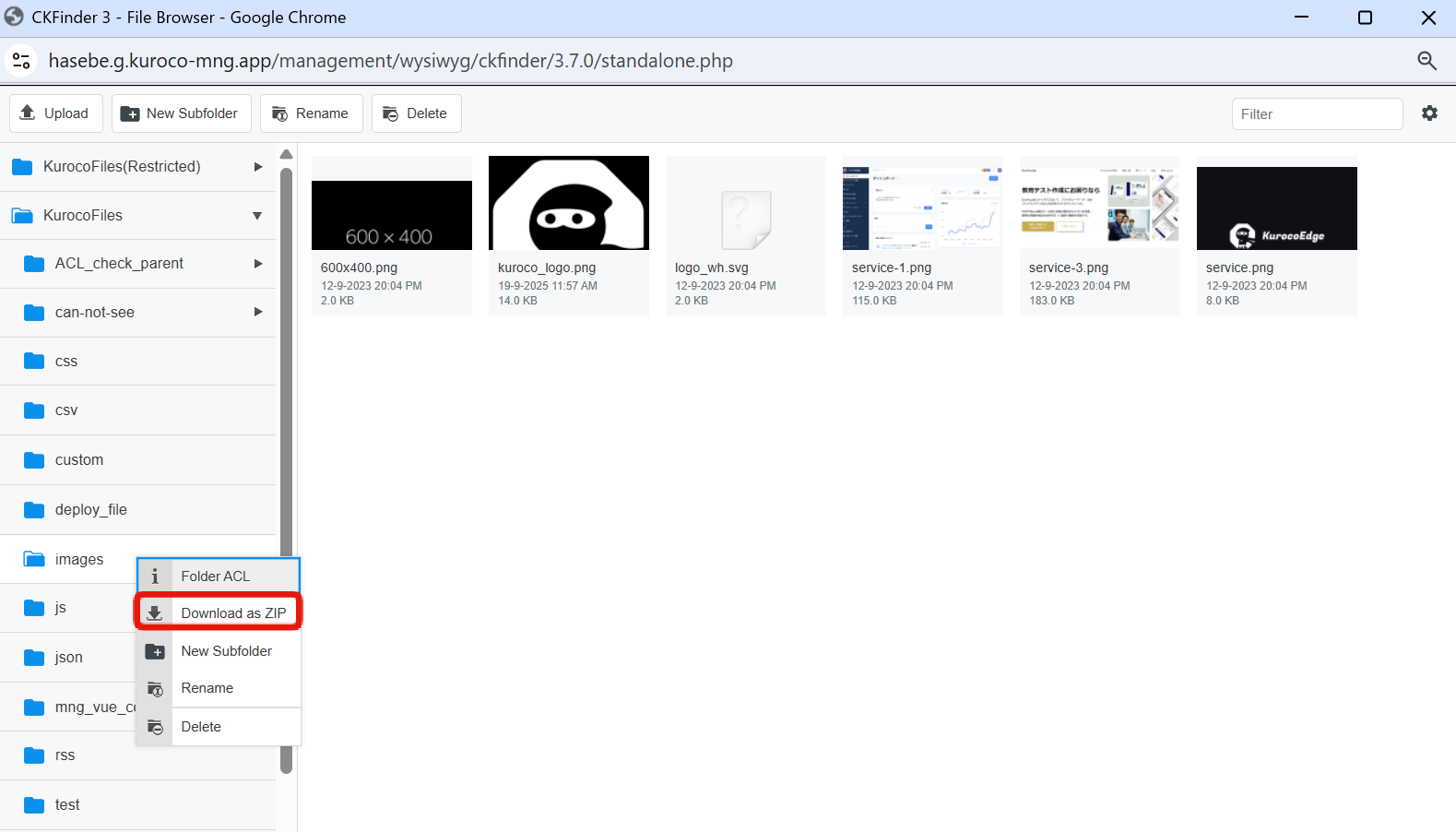
Task: Open the css folder label
Action: tap(66, 362)
